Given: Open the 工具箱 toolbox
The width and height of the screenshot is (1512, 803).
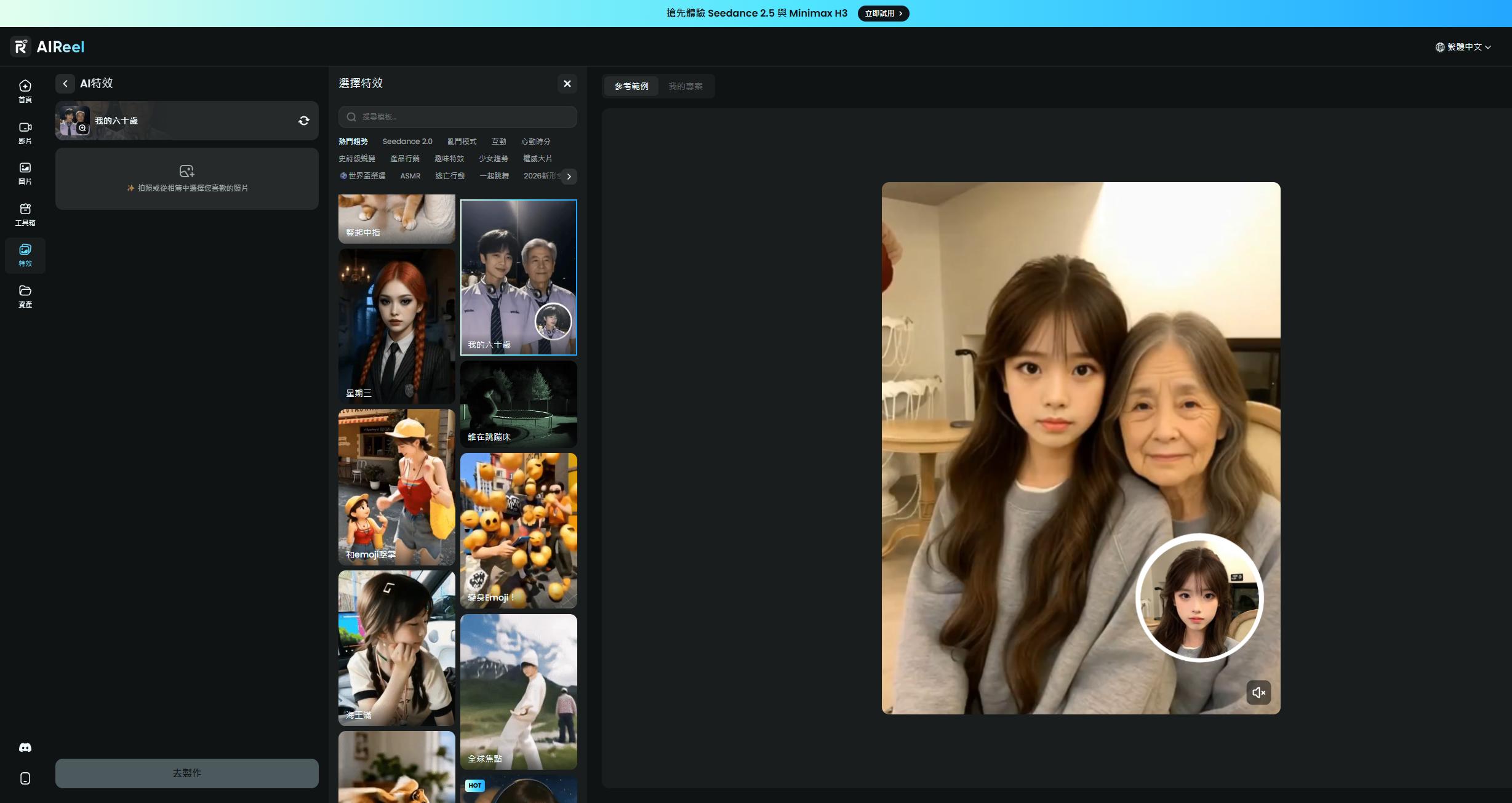Looking at the screenshot, I should (x=25, y=214).
